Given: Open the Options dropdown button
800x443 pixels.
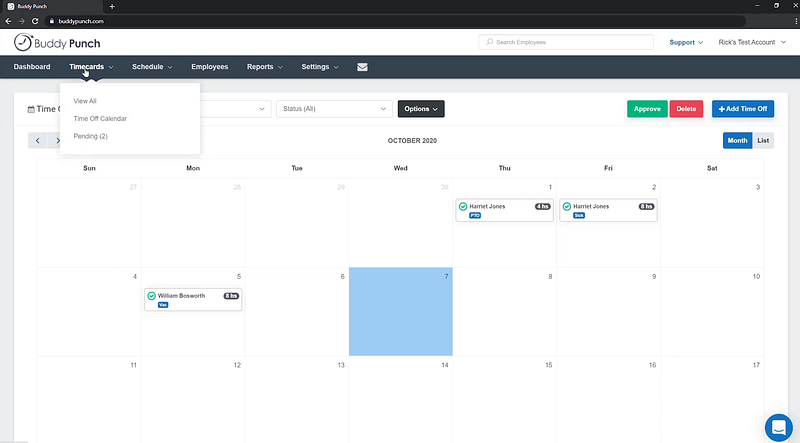Looking at the screenshot, I should 421,109.
